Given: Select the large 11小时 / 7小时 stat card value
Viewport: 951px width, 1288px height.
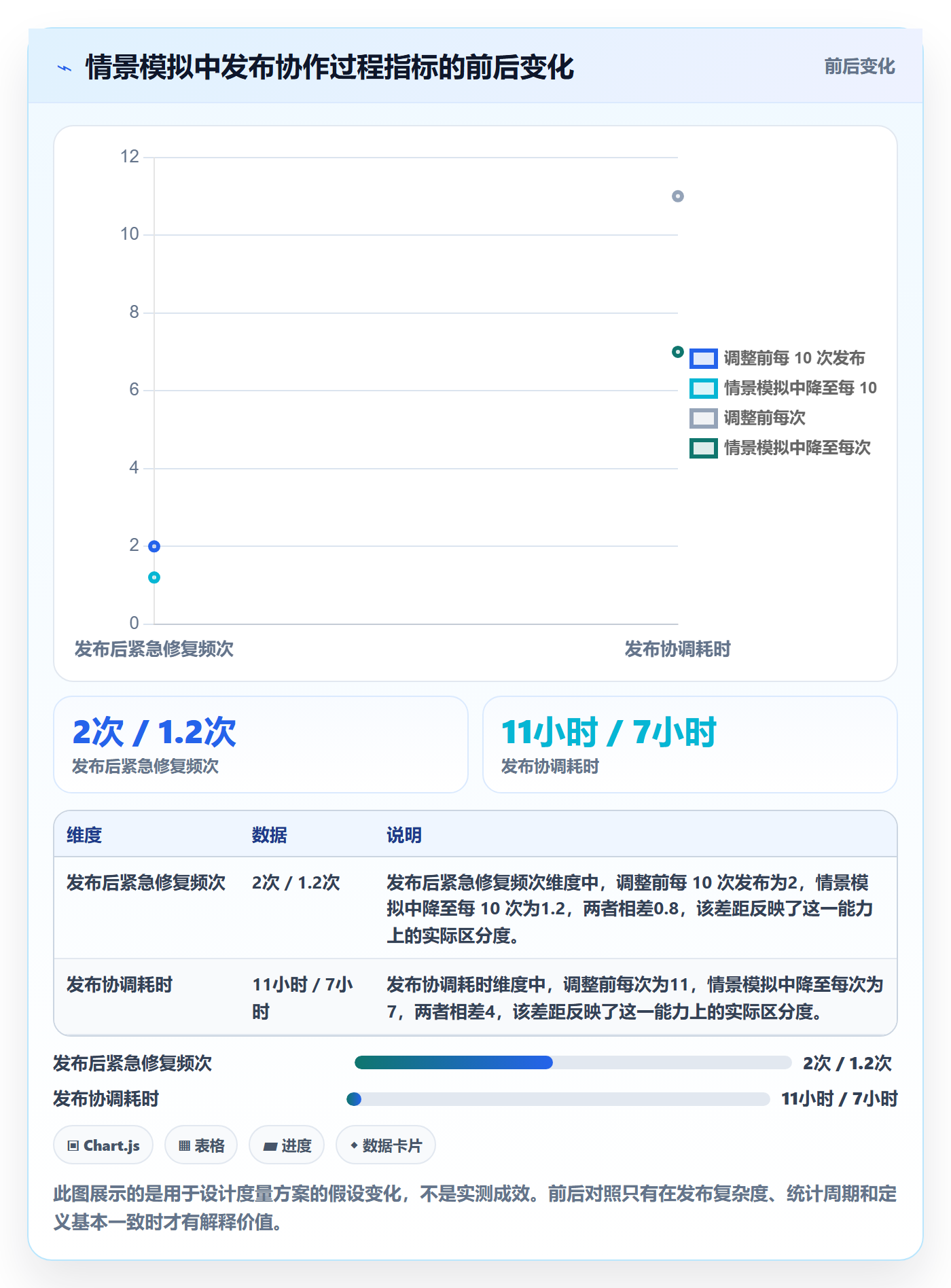Looking at the screenshot, I should (609, 732).
